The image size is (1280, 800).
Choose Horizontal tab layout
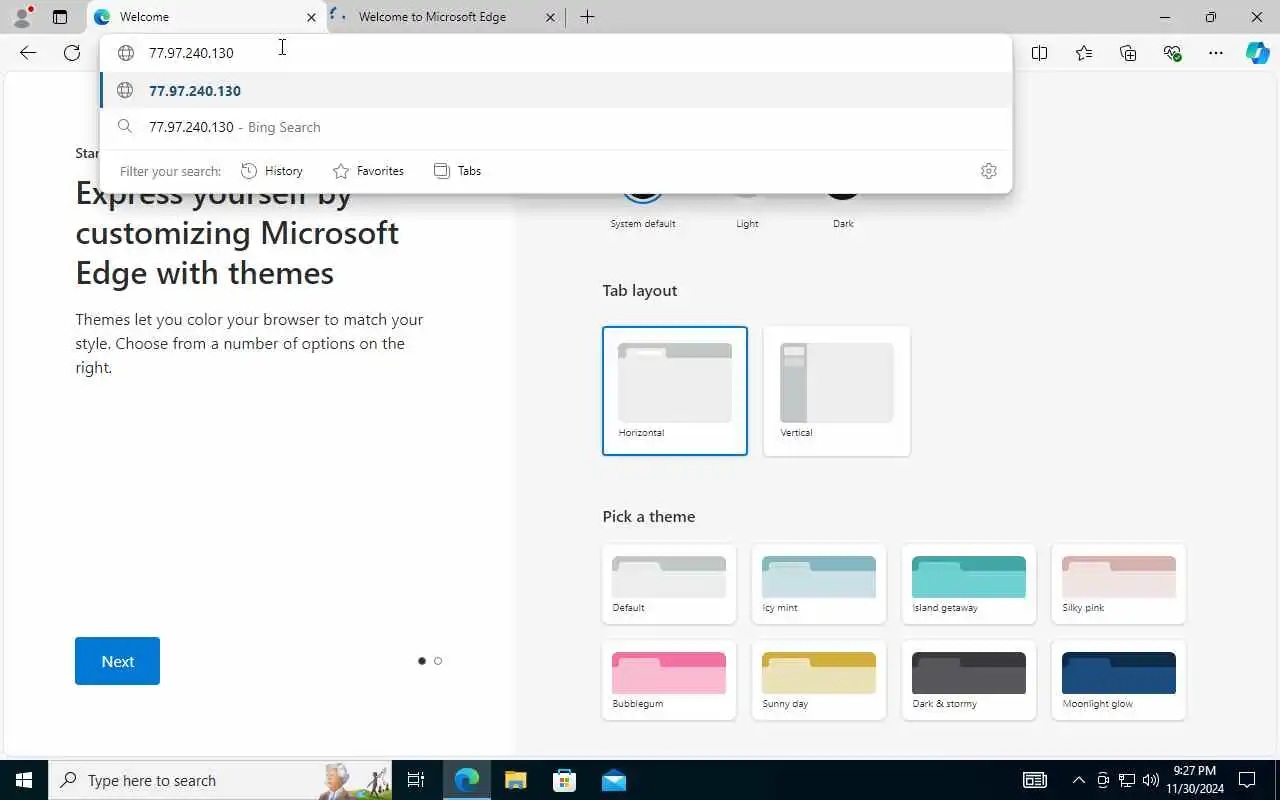click(x=675, y=391)
